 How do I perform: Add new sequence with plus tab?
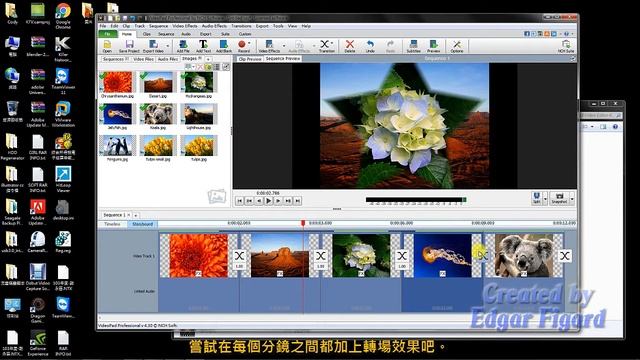point(136,215)
